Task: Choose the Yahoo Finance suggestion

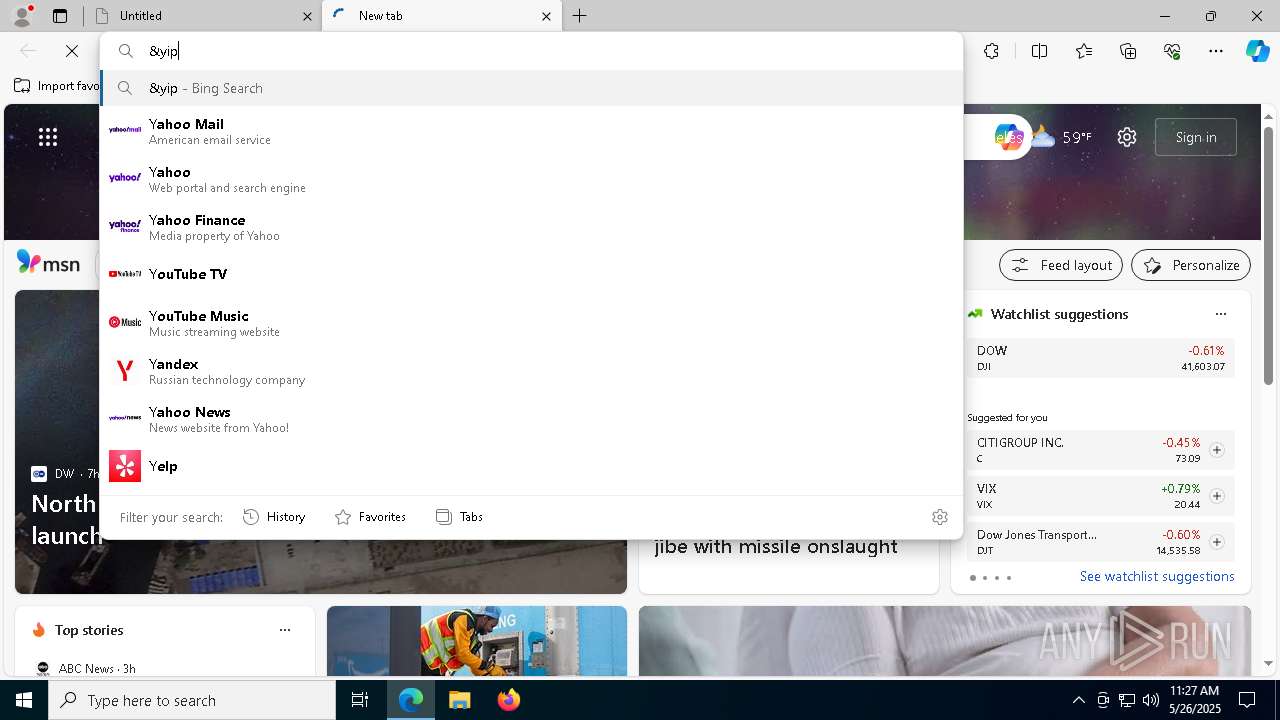Action: pyautogui.click(x=531, y=227)
